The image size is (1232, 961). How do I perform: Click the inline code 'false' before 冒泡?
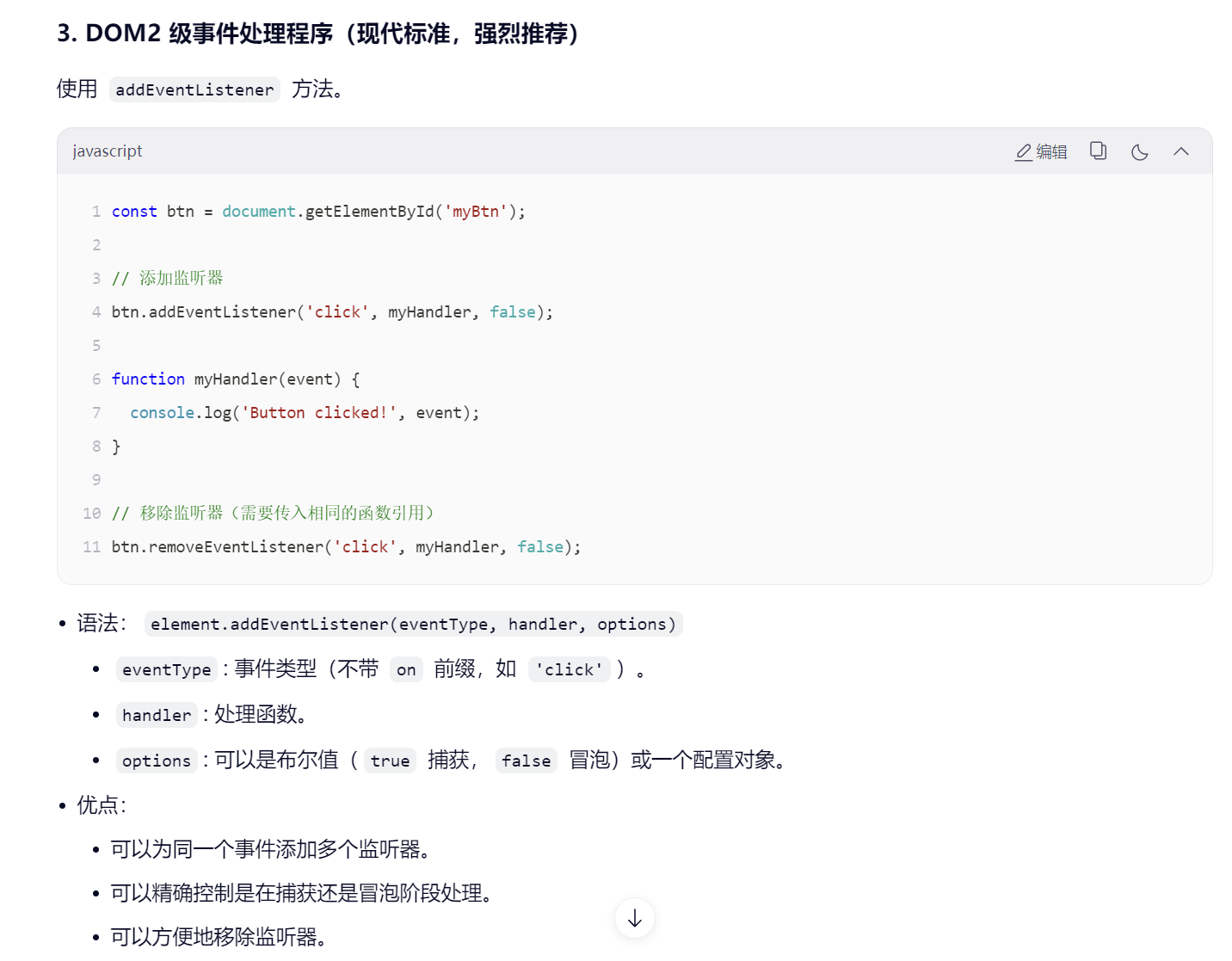point(527,761)
